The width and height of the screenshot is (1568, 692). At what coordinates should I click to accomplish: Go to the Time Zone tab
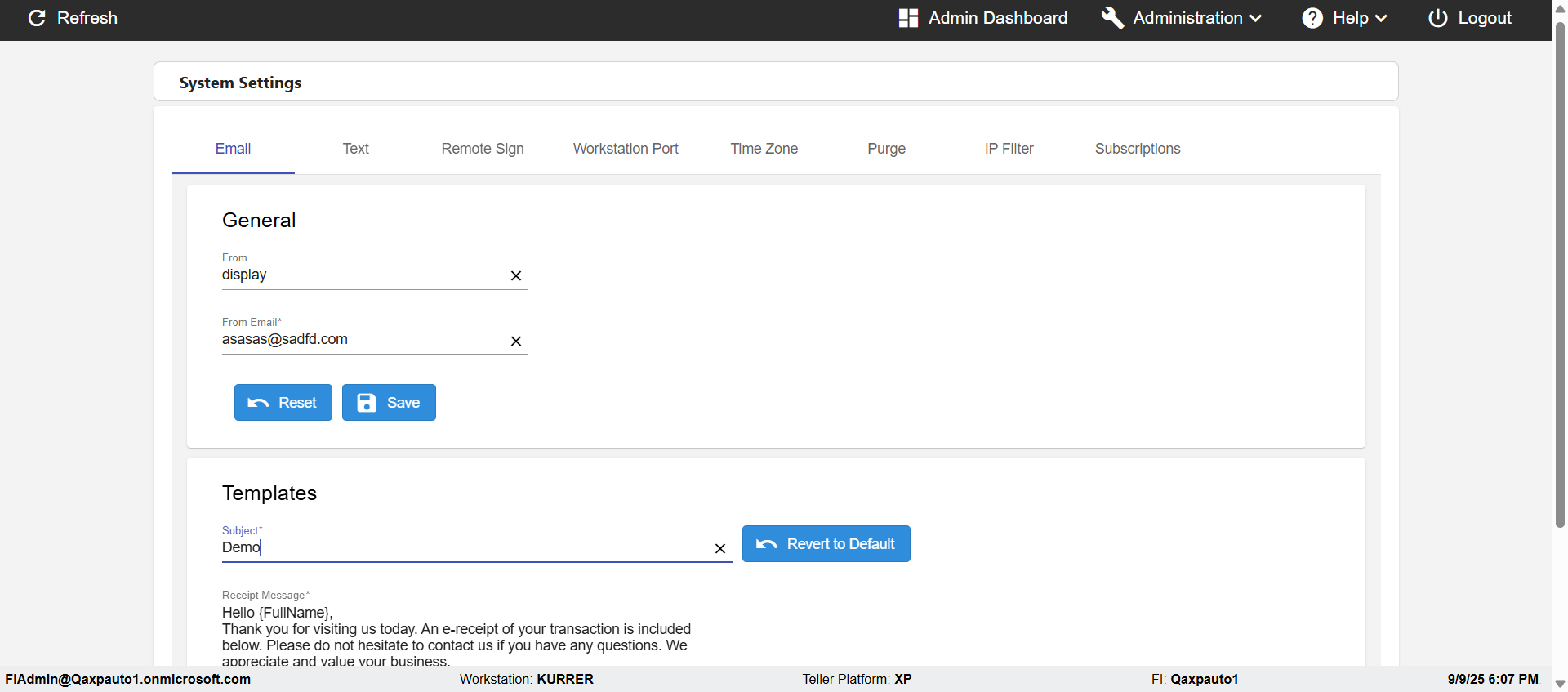click(x=764, y=149)
